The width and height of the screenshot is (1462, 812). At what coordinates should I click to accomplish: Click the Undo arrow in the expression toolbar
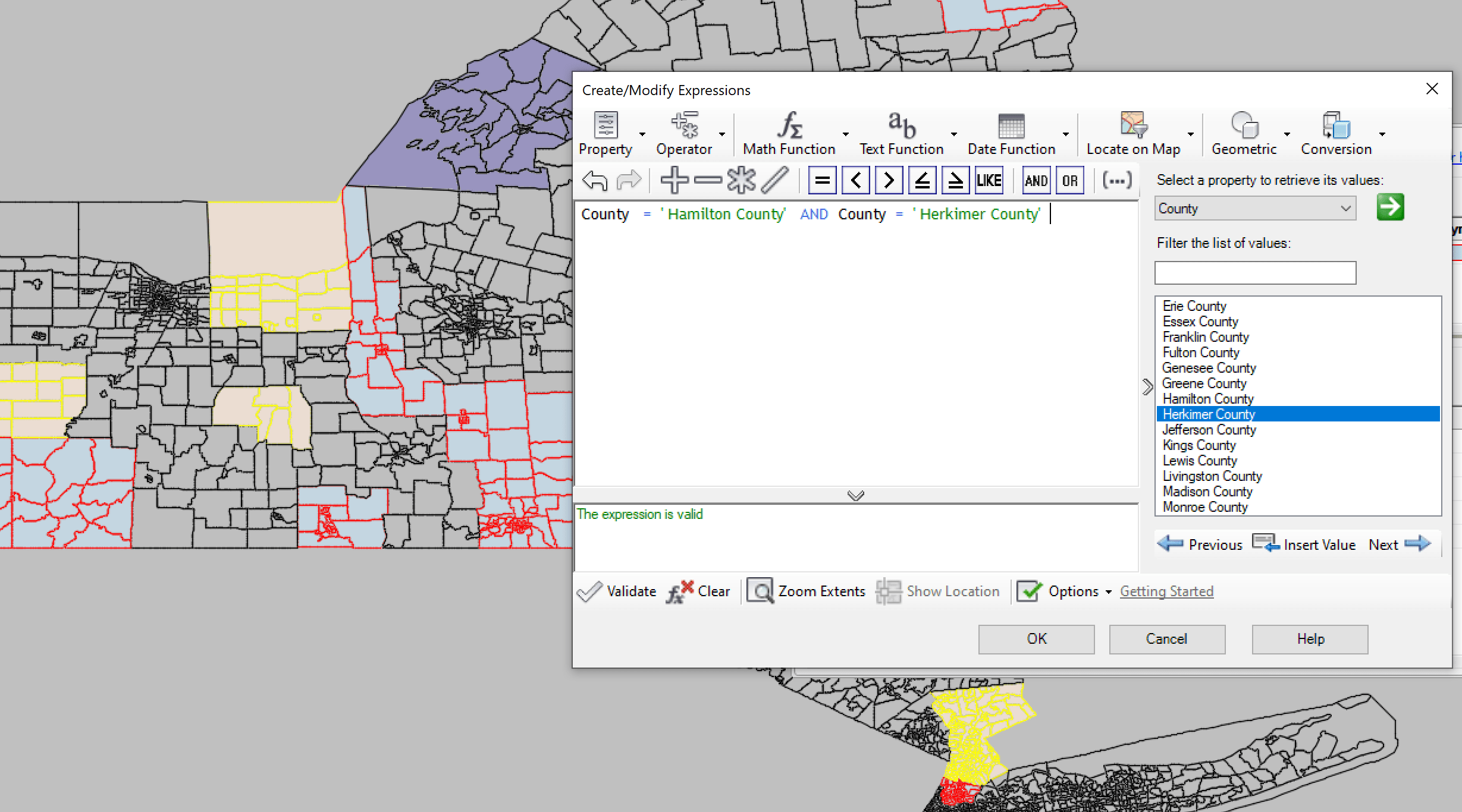point(594,180)
